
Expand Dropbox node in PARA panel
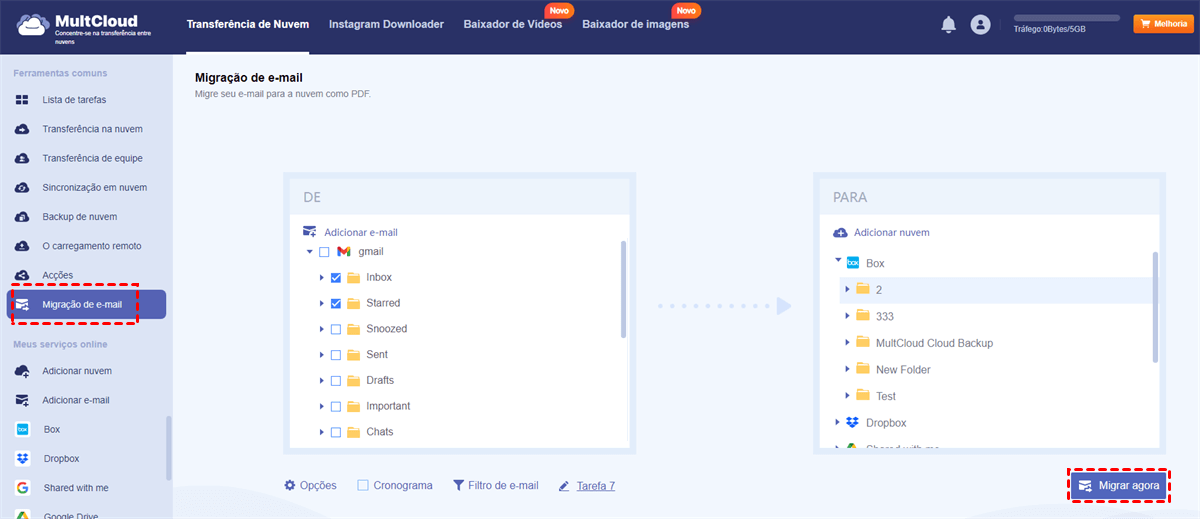(x=837, y=423)
